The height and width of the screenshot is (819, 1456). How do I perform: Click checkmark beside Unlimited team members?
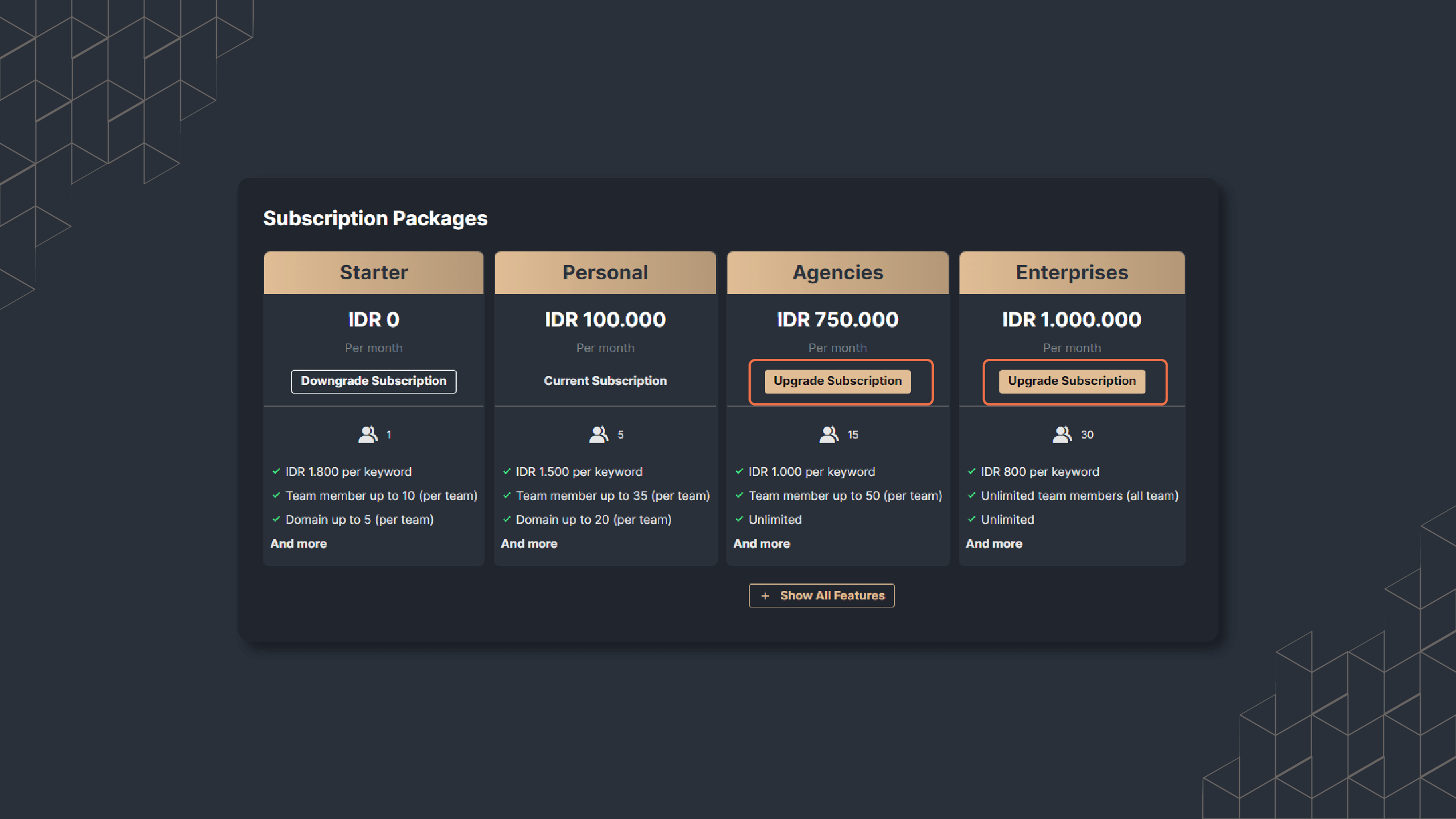point(972,495)
